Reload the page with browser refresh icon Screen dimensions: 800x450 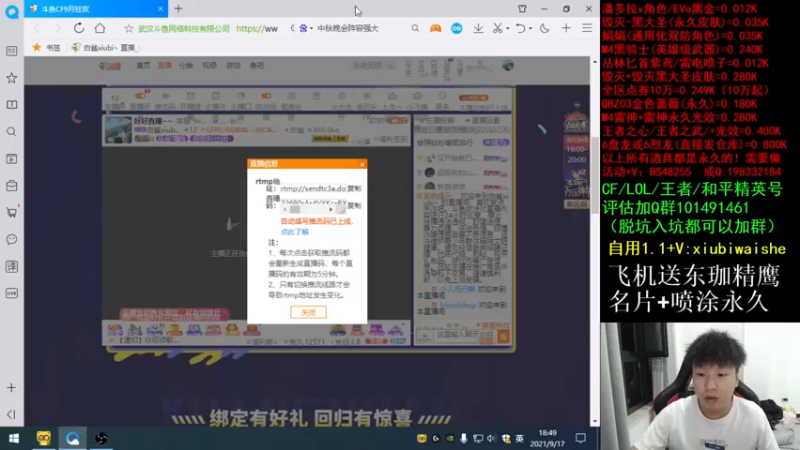click(79, 28)
